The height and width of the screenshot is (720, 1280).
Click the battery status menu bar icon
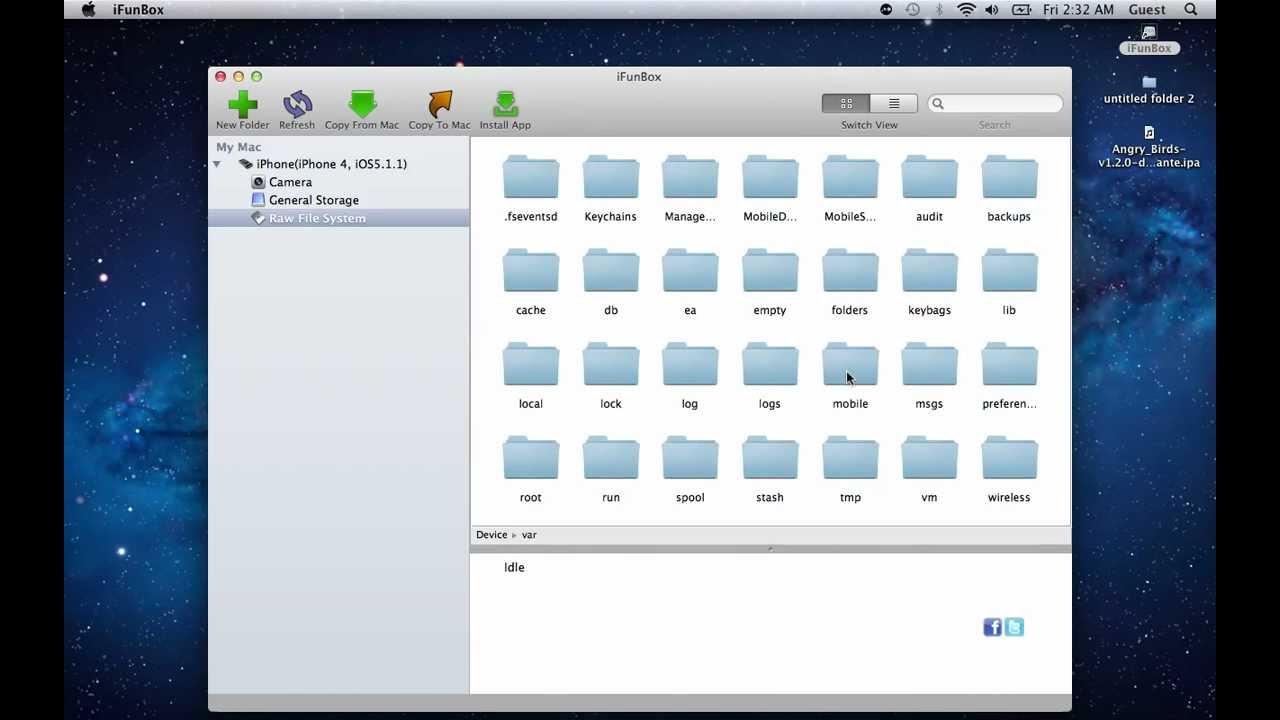pyautogui.click(x=1021, y=9)
